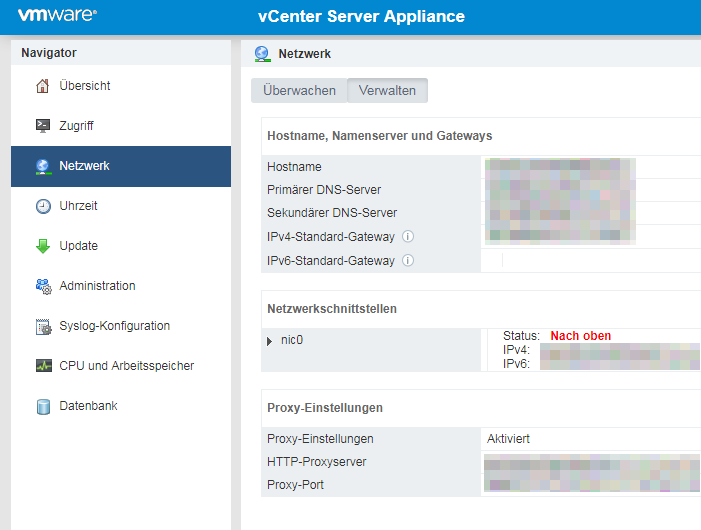Click the VMware logo

pos(57,15)
